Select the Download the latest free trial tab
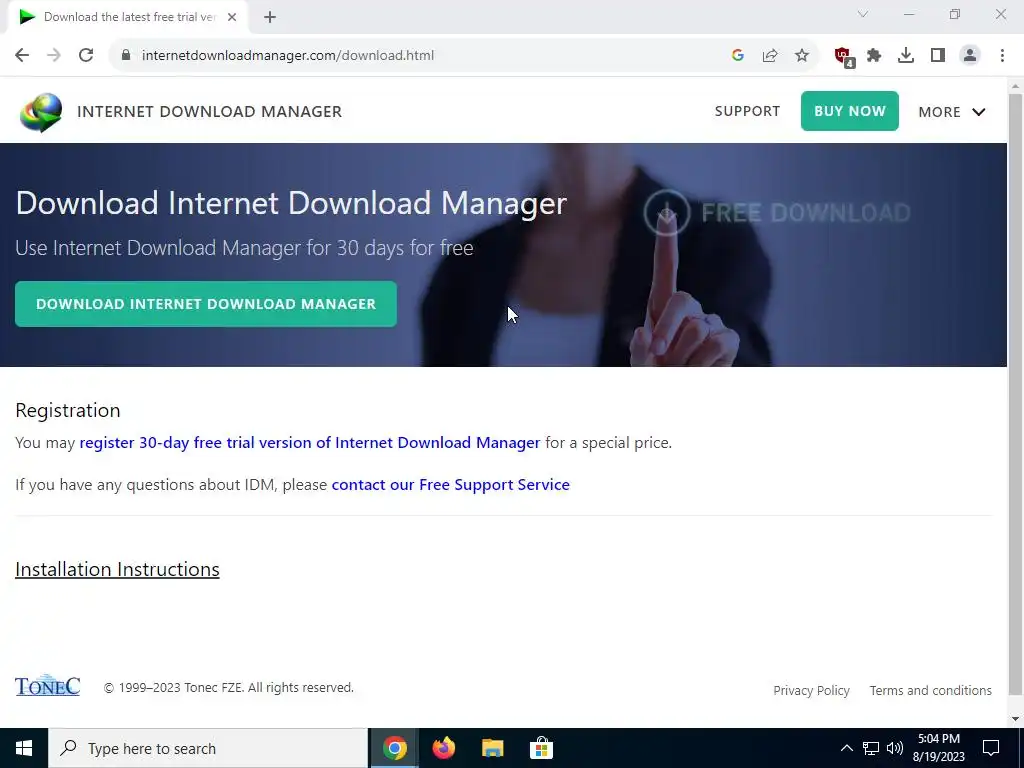Viewport: 1024px width, 768px height. coord(127,18)
